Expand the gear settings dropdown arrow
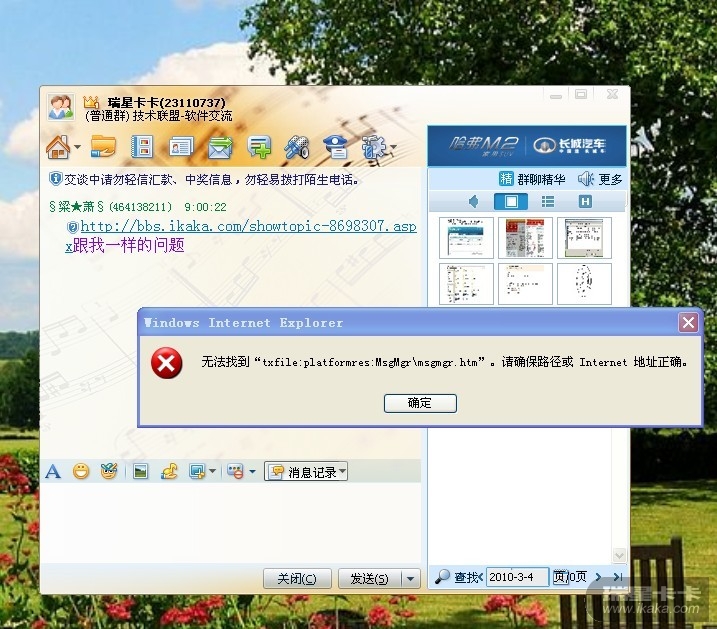 (393, 147)
